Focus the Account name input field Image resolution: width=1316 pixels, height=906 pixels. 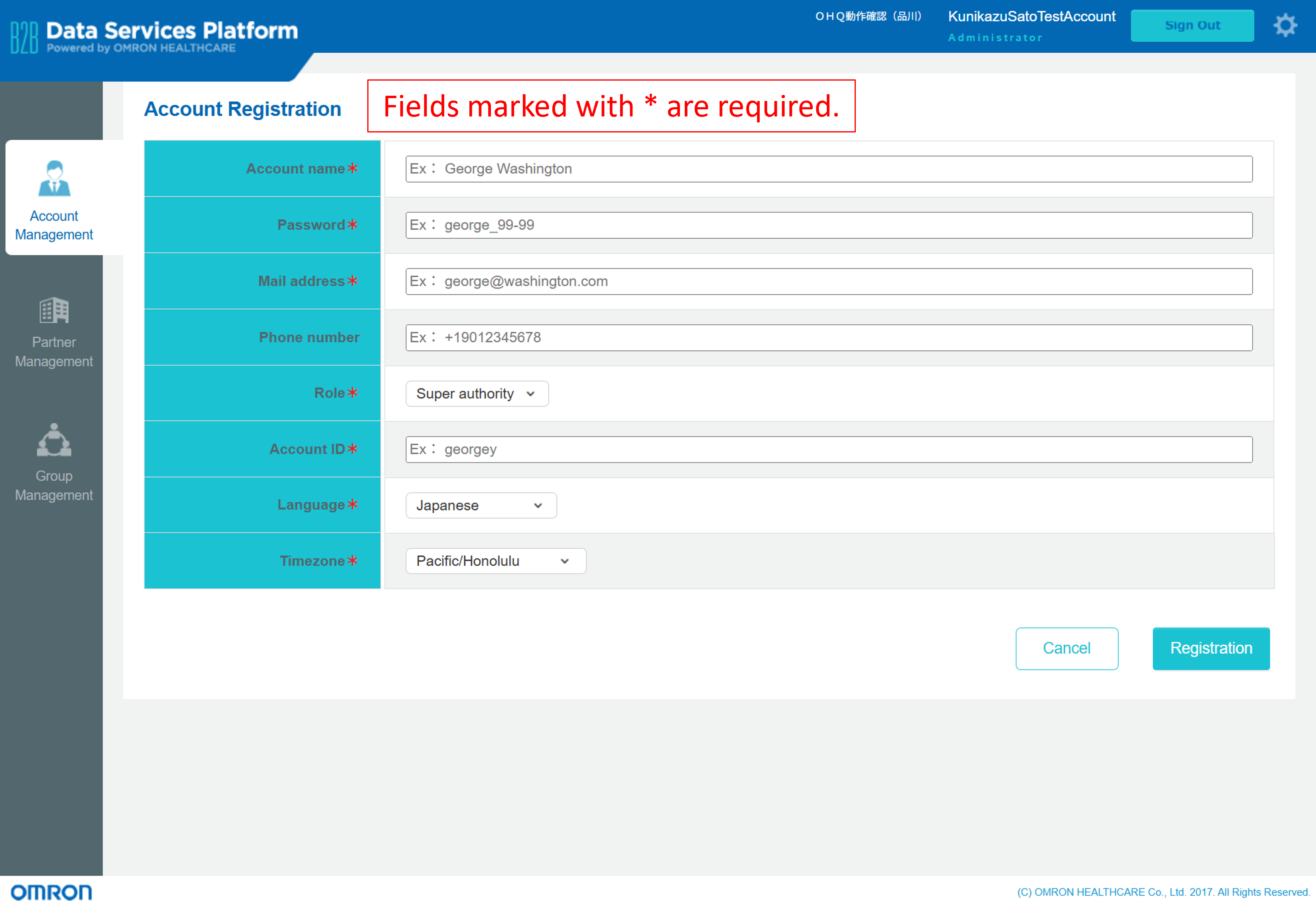coord(829,169)
